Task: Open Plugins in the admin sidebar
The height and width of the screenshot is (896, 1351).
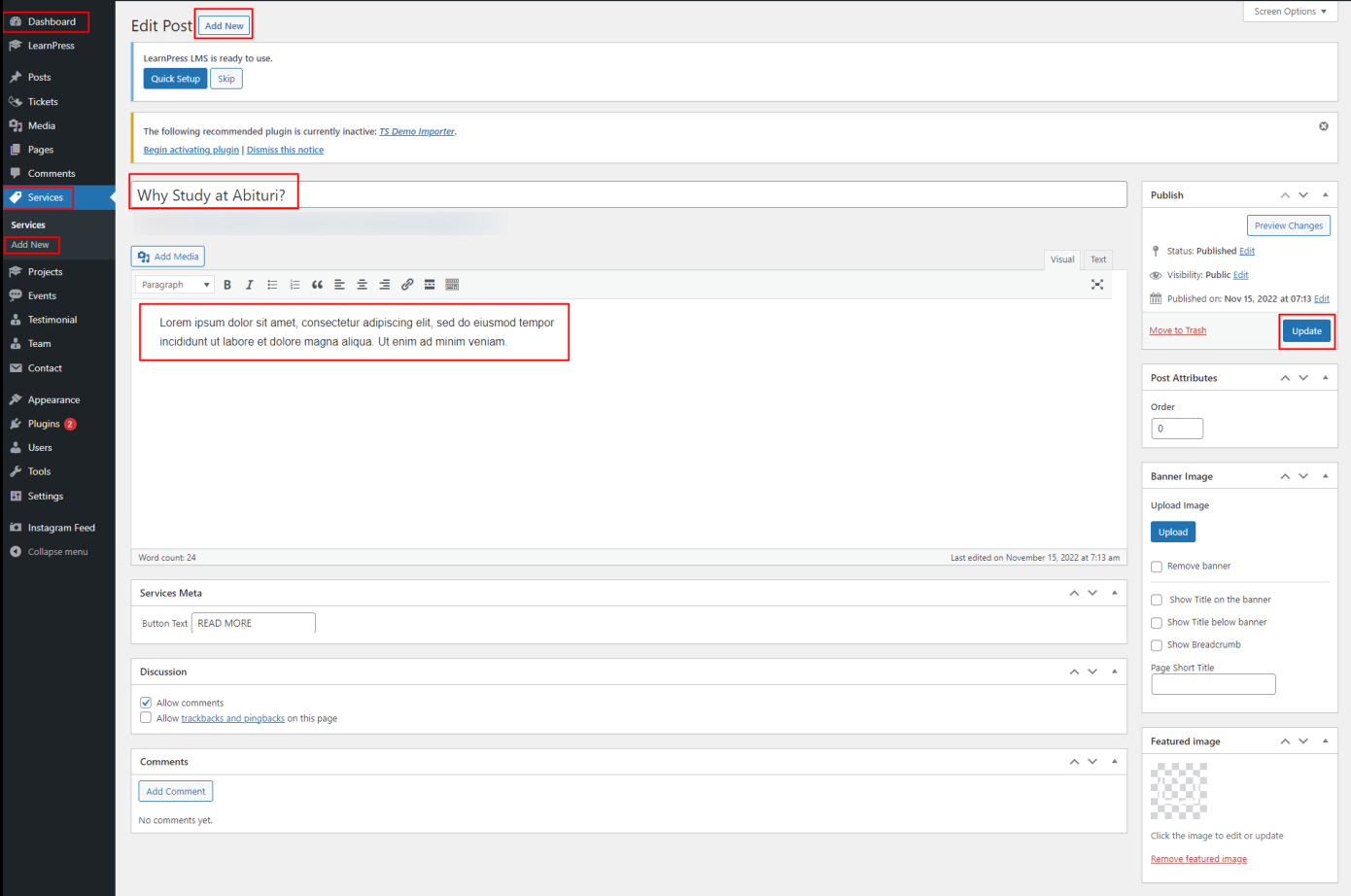Action: 44,424
